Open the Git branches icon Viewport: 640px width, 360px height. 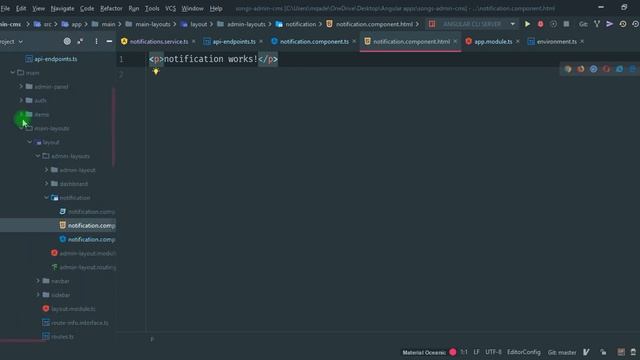click(597, 24)
